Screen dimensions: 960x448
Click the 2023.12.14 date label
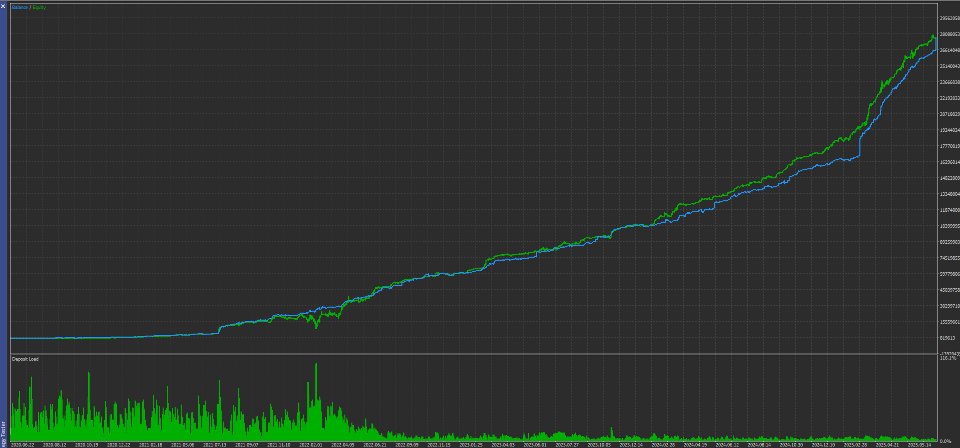tap(631, 445)
